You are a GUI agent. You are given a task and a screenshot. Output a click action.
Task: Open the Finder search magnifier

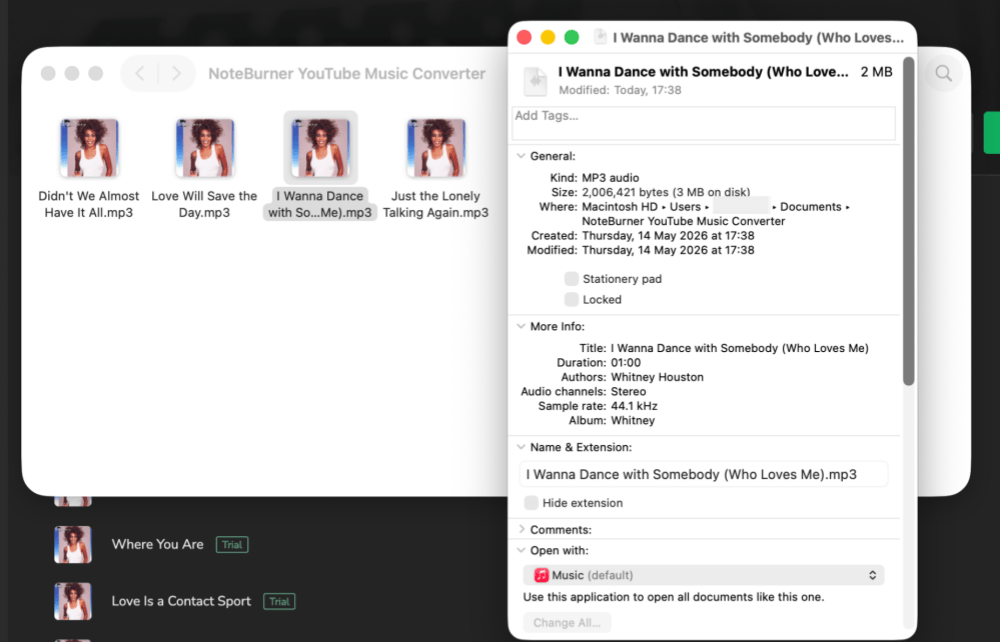coord(944,73)
